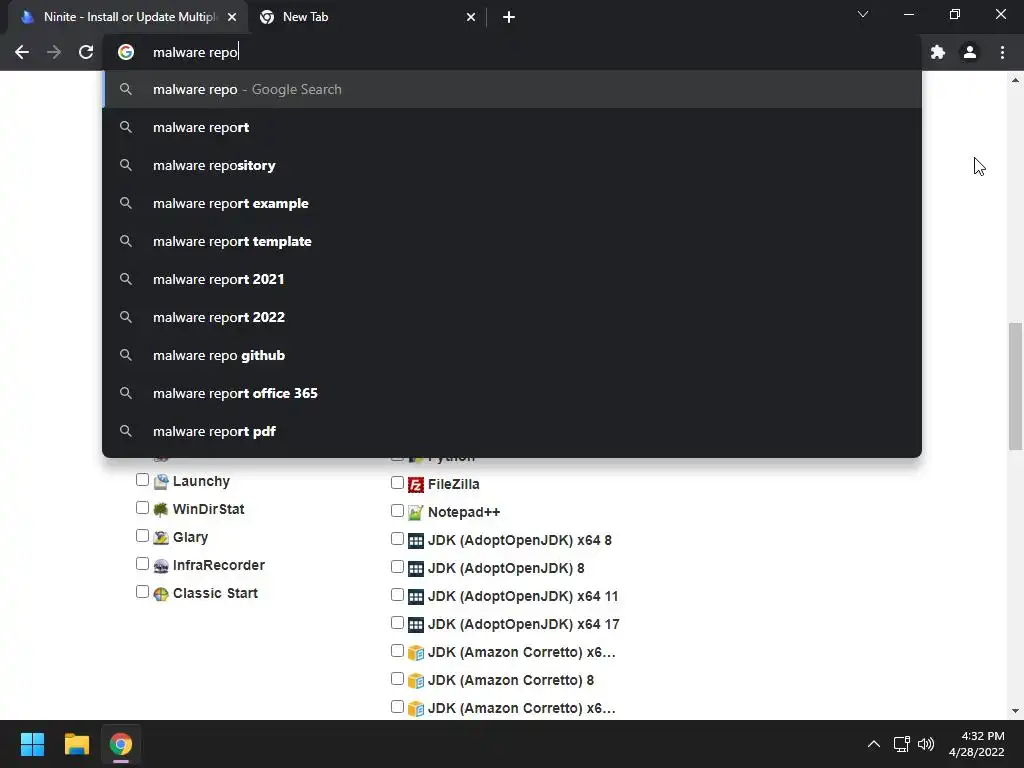The width and height of the screenshot is (1024, 768).
Task: Close the New Tab tab
Action: point(471,18)
